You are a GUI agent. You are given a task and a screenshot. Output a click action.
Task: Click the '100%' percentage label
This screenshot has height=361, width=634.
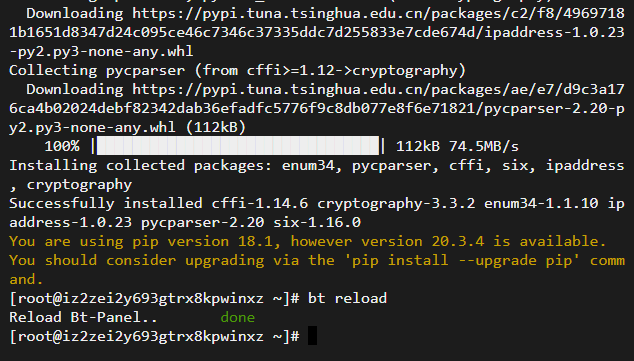(62, 146)
